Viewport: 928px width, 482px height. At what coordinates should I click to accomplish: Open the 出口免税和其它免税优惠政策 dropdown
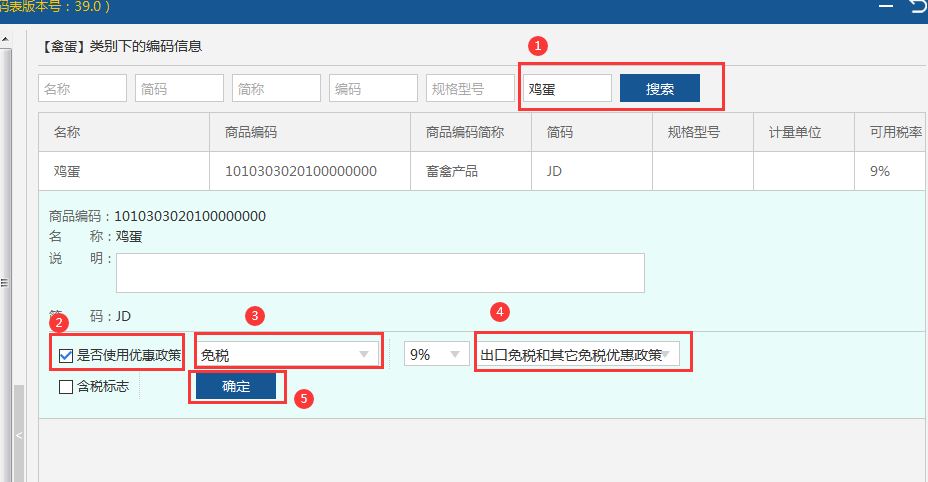click(578, 354)
